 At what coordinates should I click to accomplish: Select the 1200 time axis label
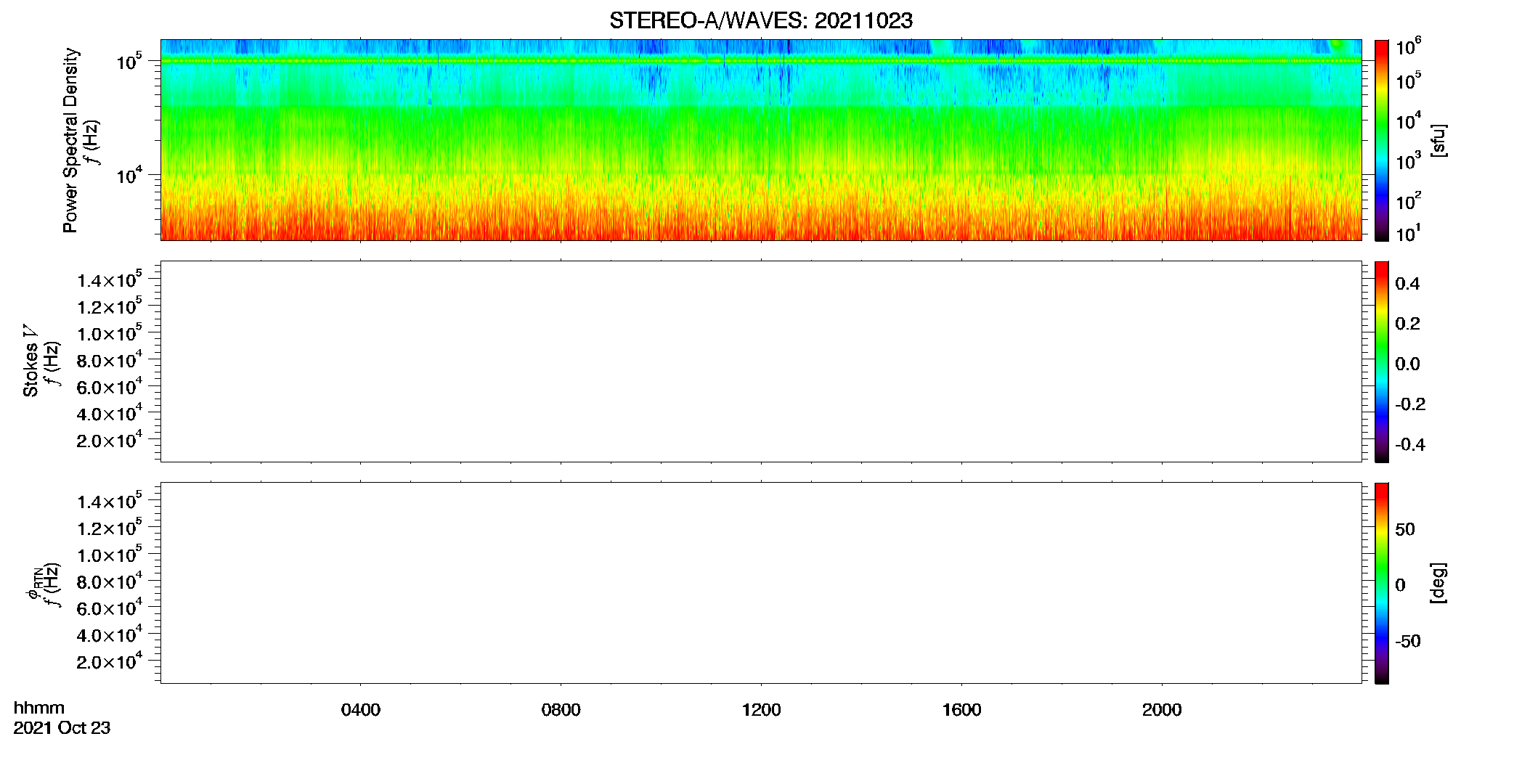click(761, 710)
